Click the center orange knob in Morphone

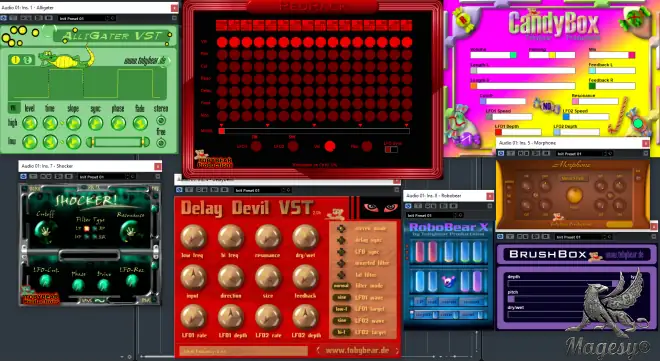[574, 195]
